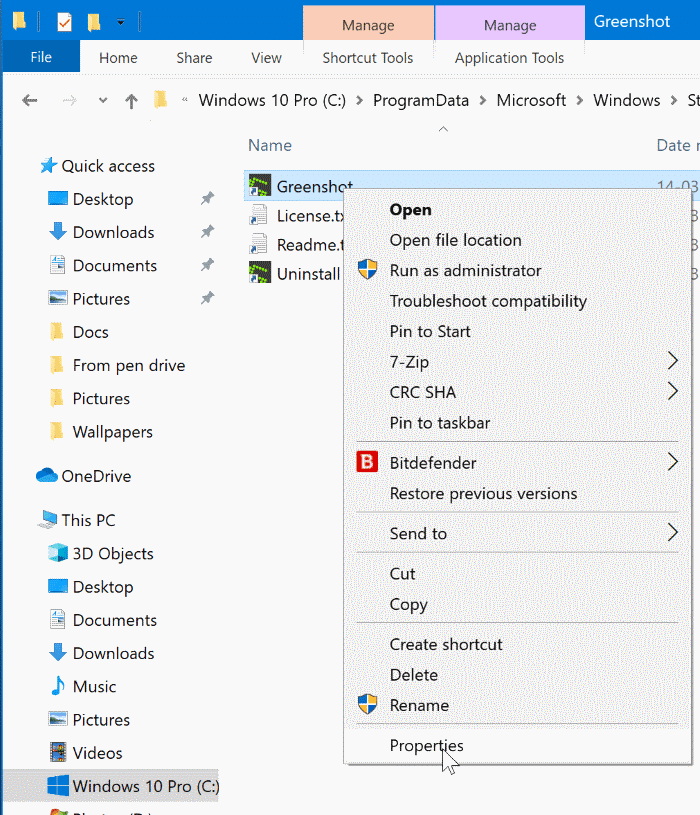The image size is (700, 815).
Task: Click the OneDrive cloud icon
Action: tap(47, 475)
